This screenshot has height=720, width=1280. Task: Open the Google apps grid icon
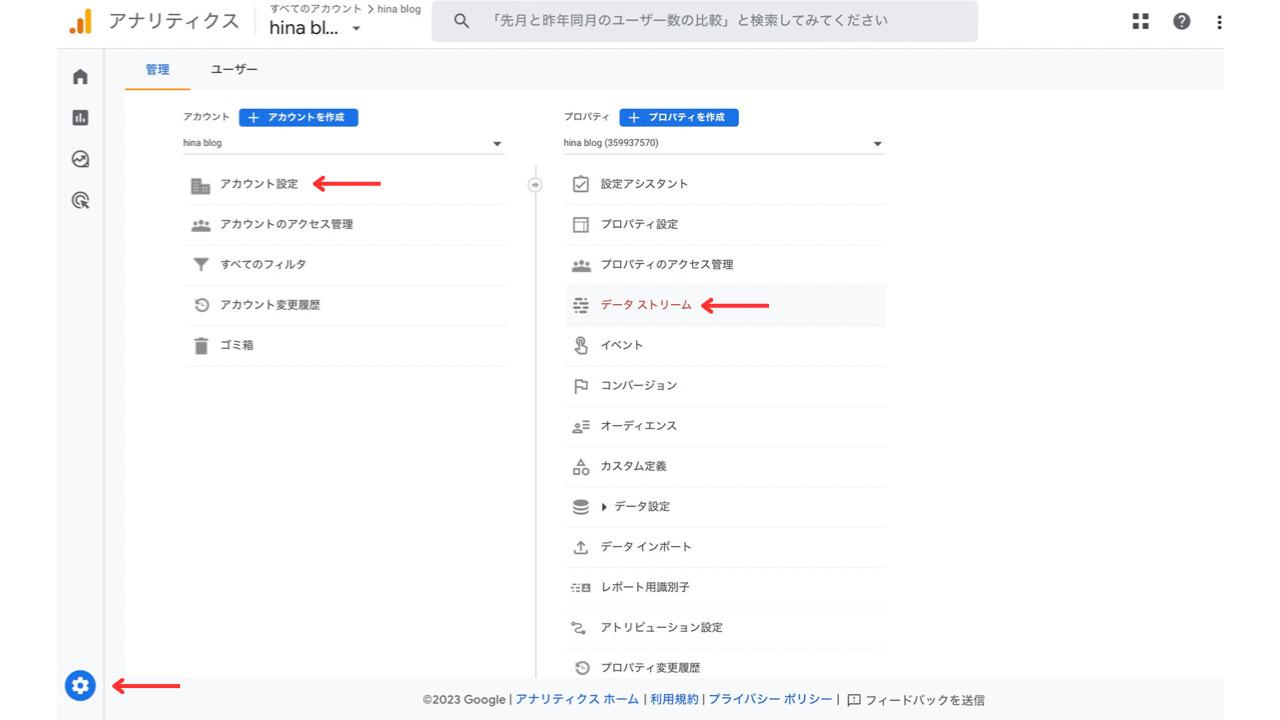[x=1140, y=21]
